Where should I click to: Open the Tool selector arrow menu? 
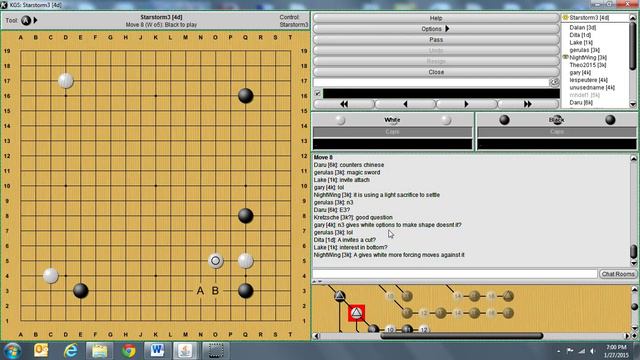coord(36,20)
